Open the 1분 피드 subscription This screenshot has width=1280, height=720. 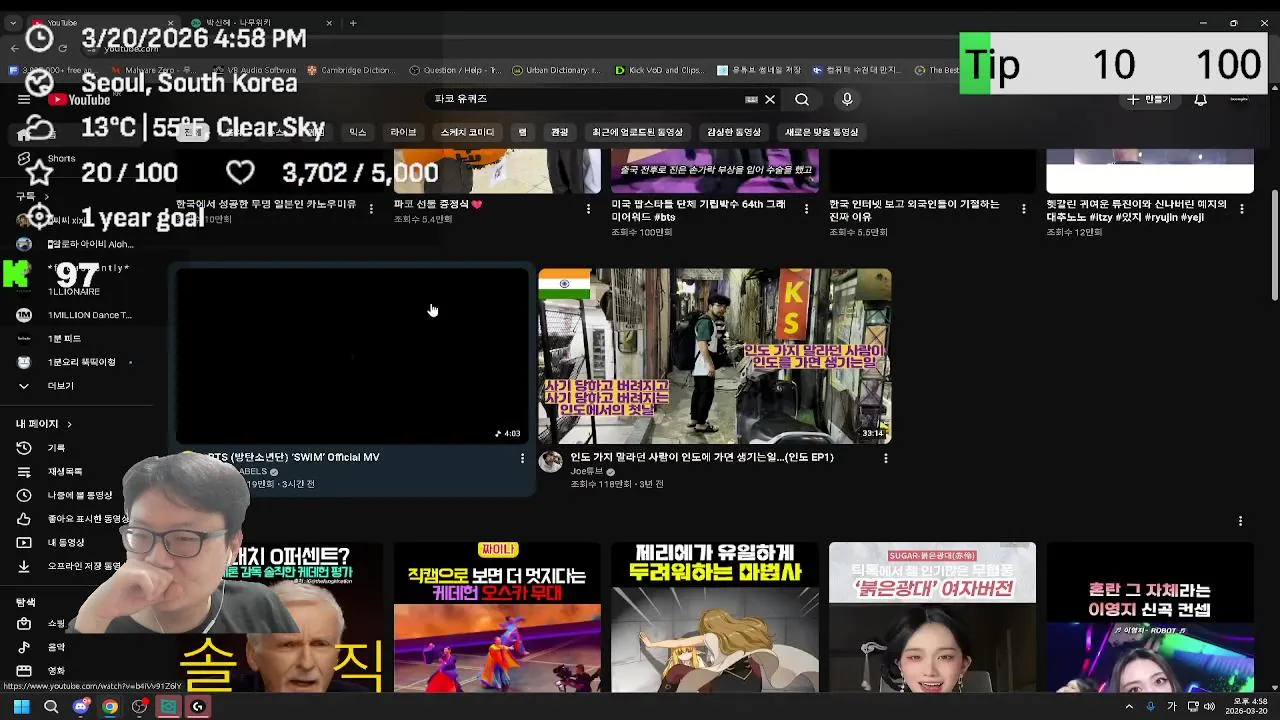75,339
